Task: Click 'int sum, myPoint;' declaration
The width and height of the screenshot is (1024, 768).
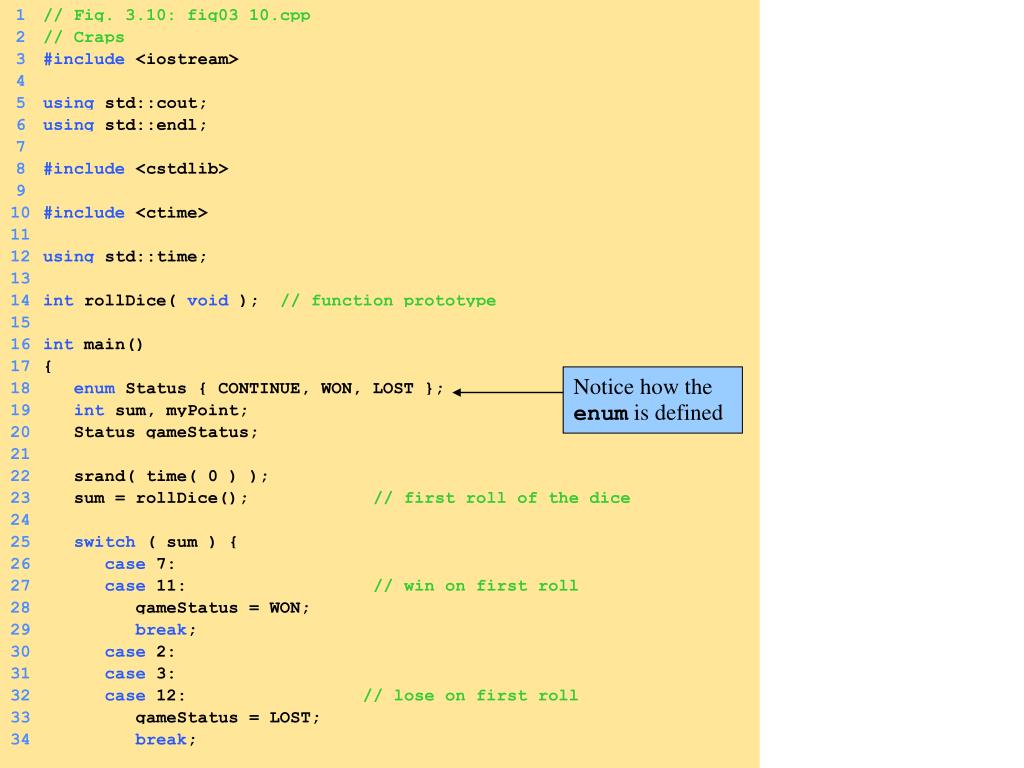Action: (161, 410)
